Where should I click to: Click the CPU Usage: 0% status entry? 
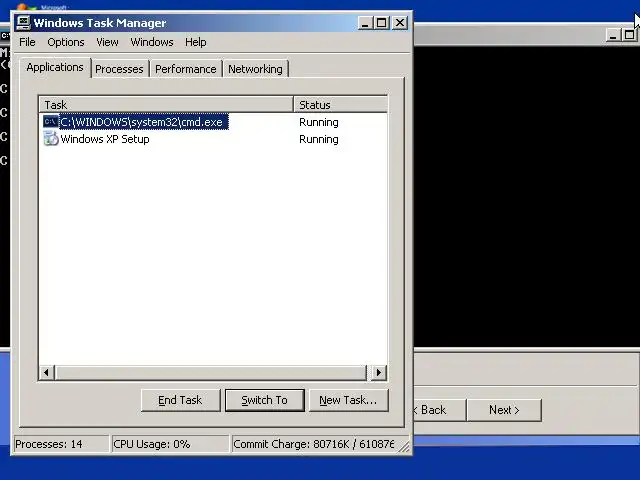[x=170, y=444]
